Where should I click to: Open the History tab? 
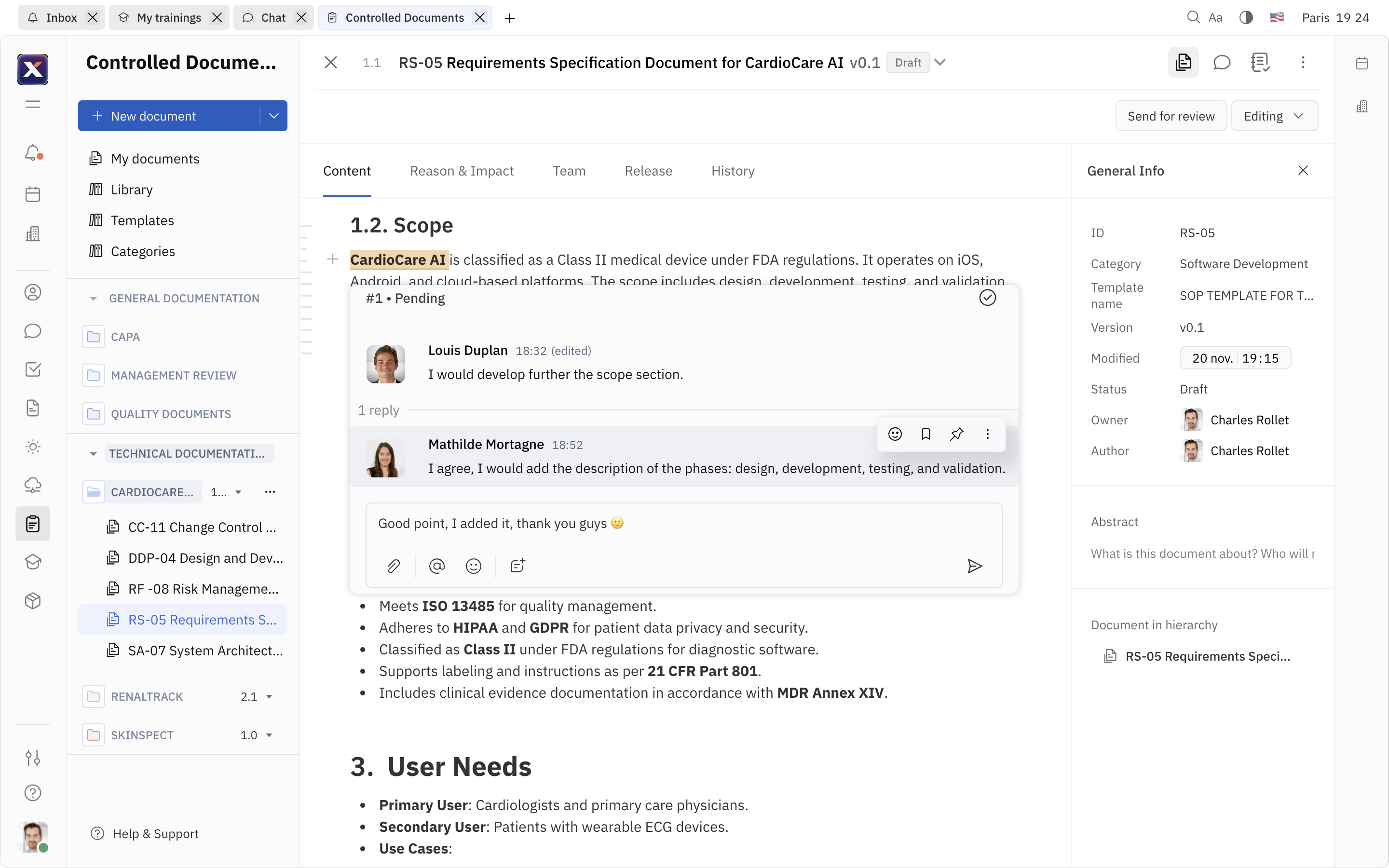coord(733,171)
